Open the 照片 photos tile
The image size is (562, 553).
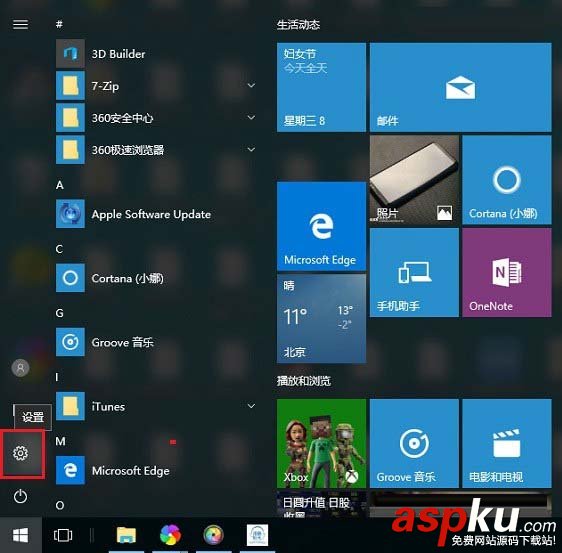(x=414, y=180)
